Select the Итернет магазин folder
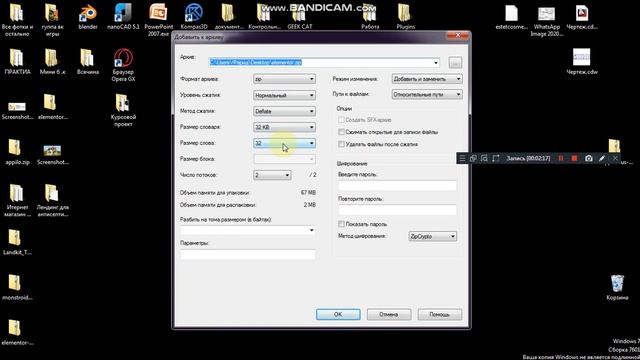640x360 pixels. [17, 200]
